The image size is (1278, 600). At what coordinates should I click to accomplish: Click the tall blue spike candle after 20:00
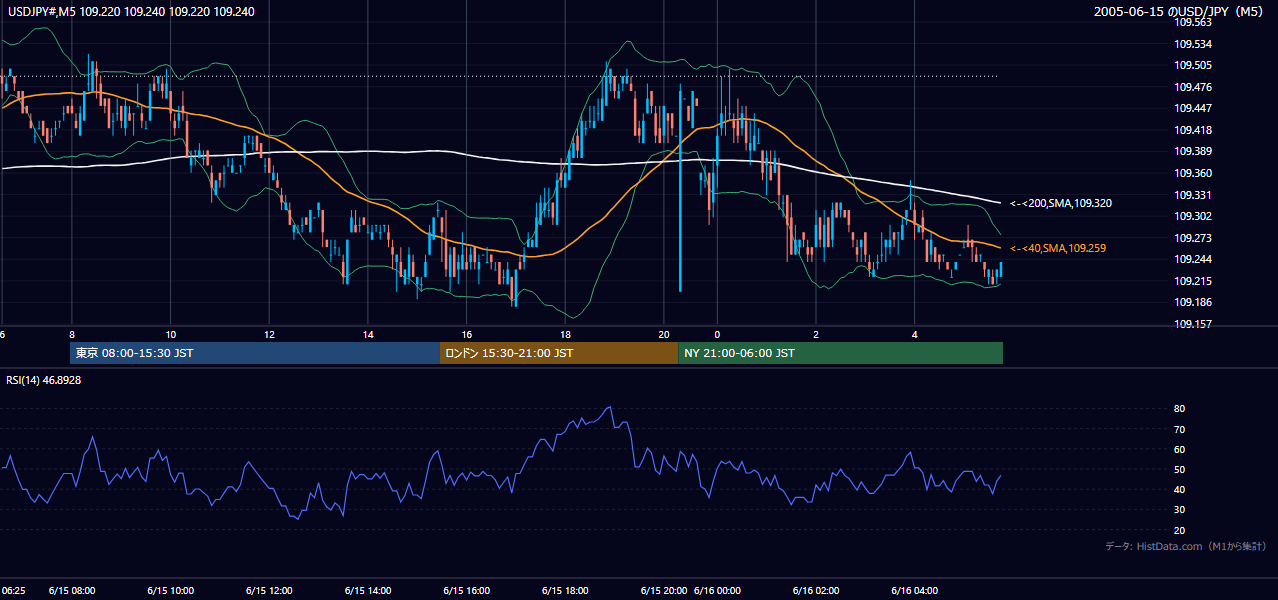click(680, 188)
